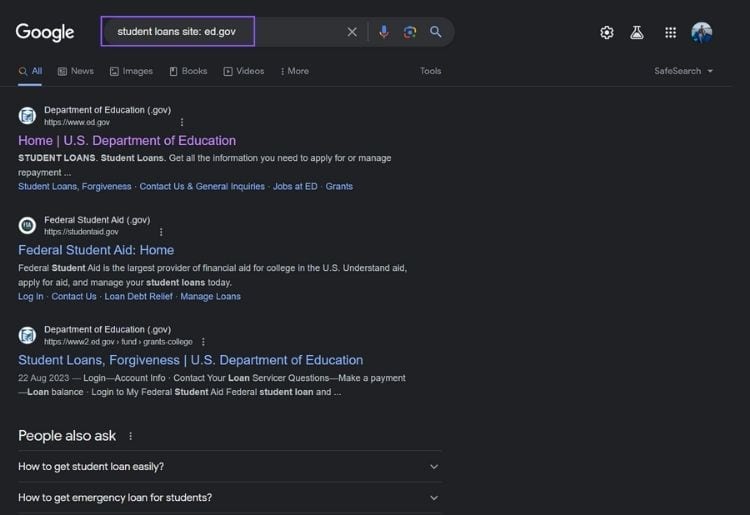Expand 'How to get student loan easily?'
Screen dimensions: 750x515
(230, 467)
